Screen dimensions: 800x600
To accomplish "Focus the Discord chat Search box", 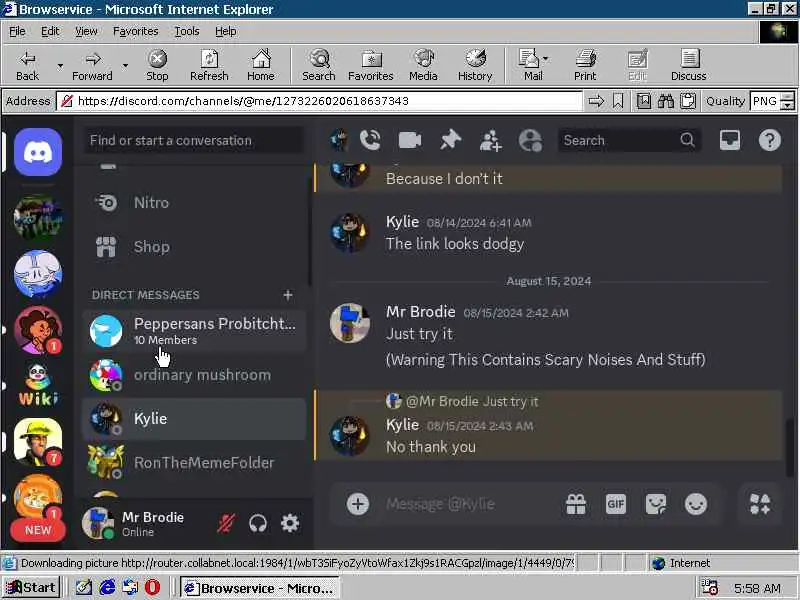I will [630, 140].
